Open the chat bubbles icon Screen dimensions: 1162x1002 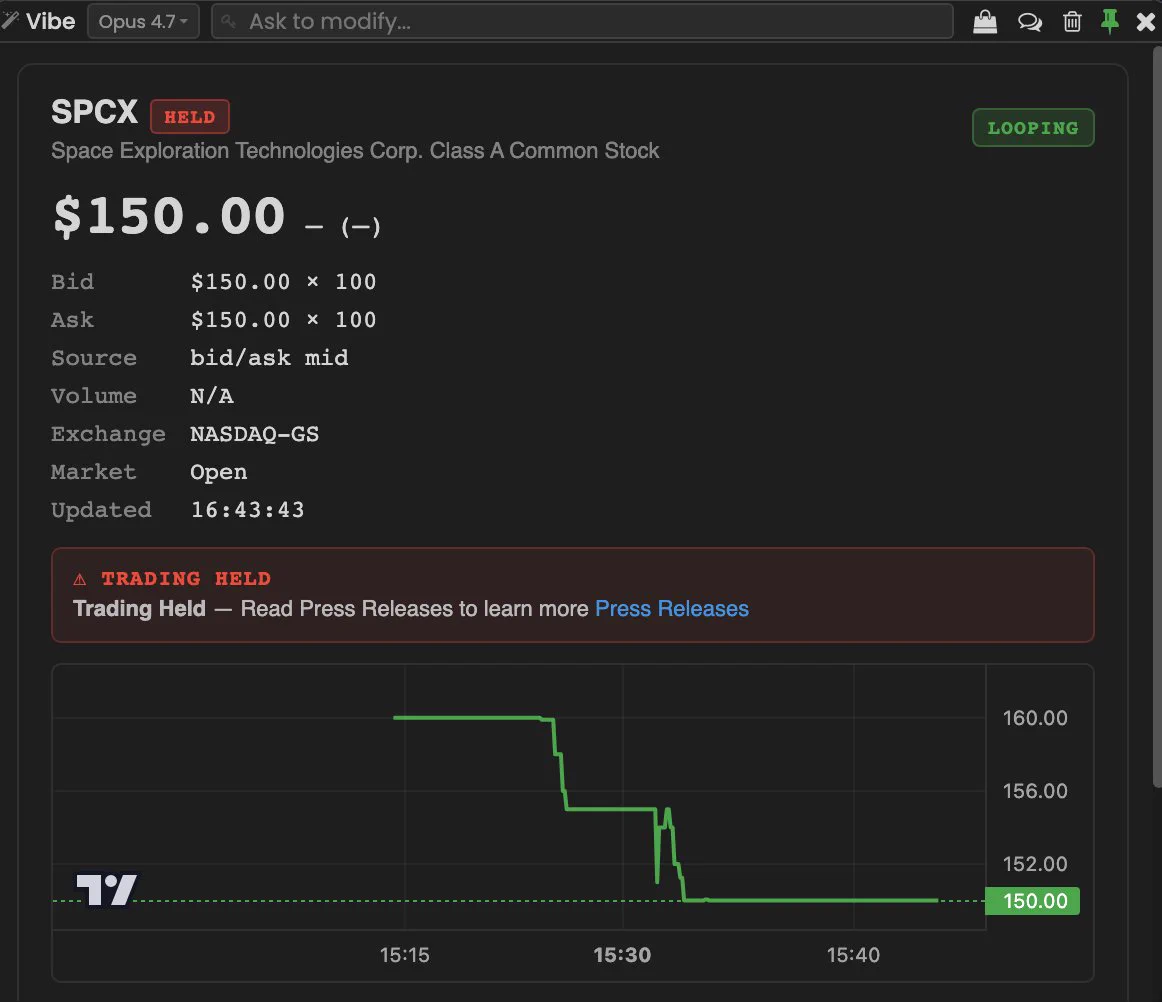[x=1029, y=22]
